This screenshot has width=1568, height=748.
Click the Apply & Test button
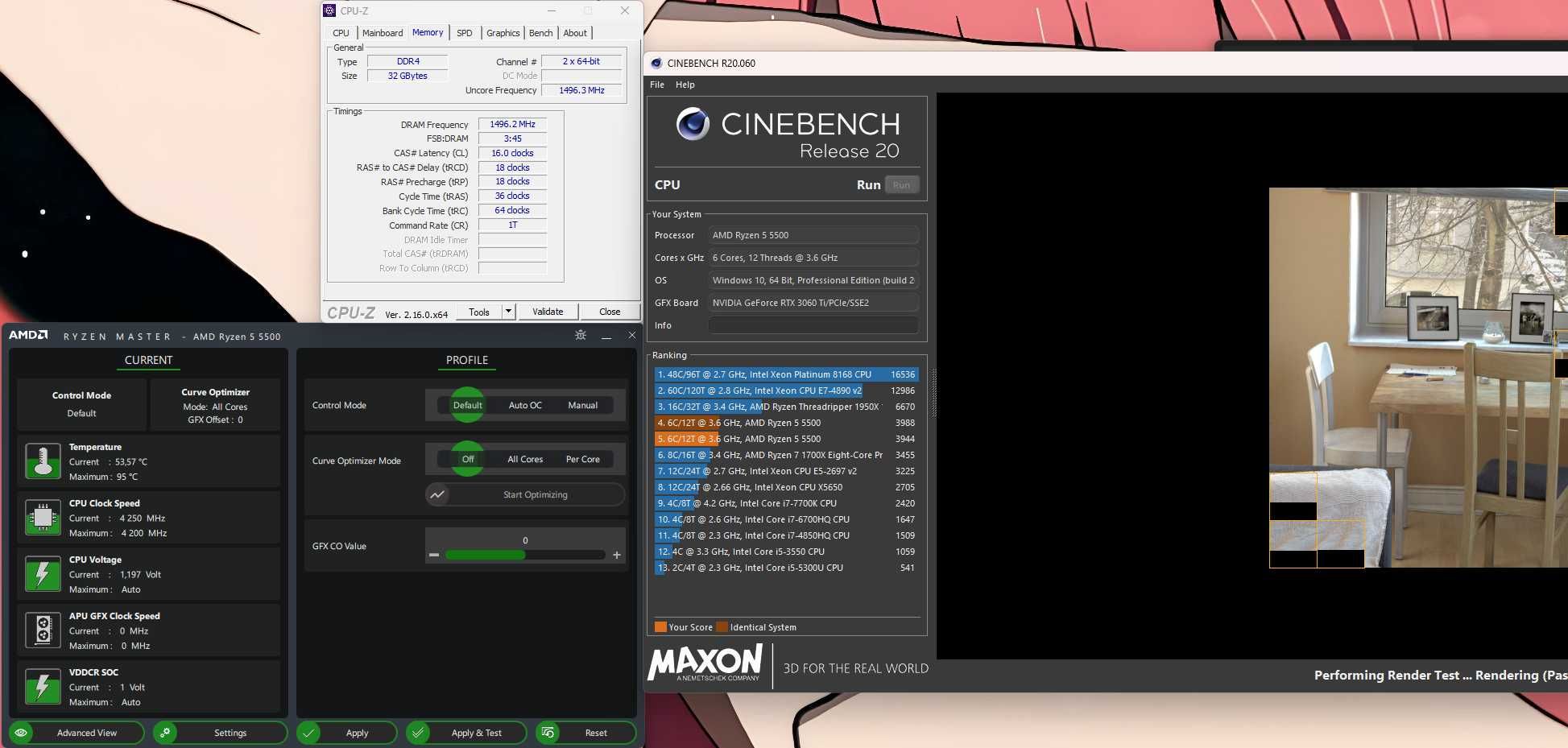[466, 733]
